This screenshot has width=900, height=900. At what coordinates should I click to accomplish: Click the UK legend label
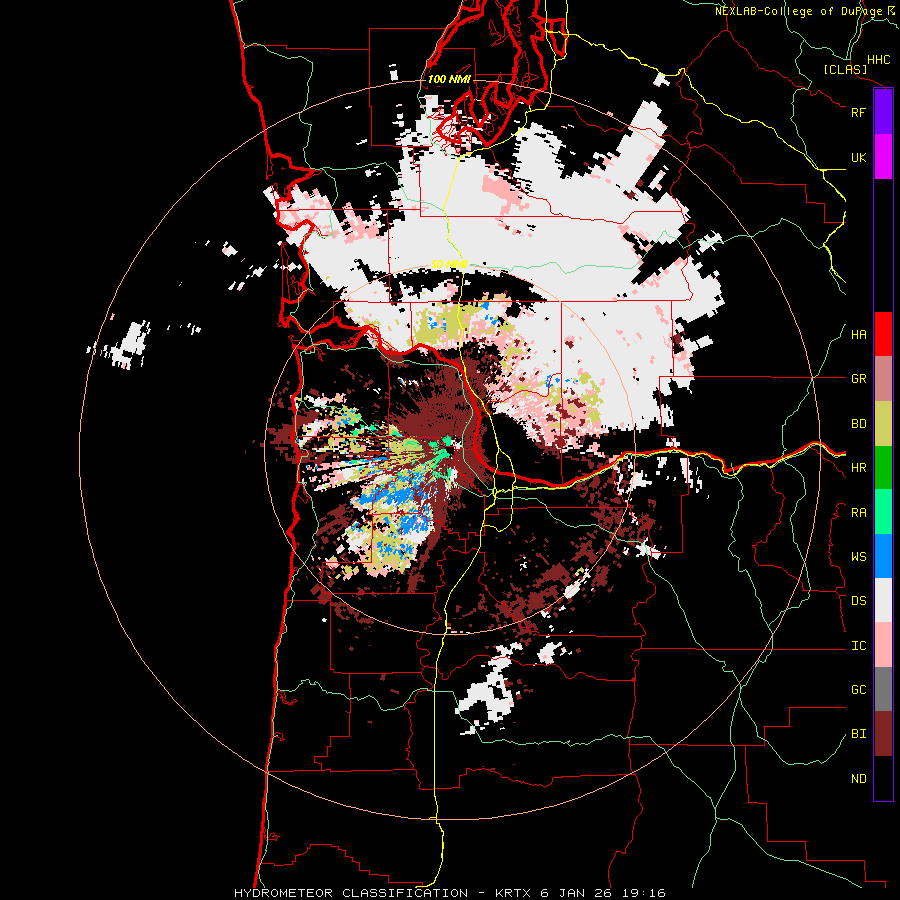tap(858, 157)
